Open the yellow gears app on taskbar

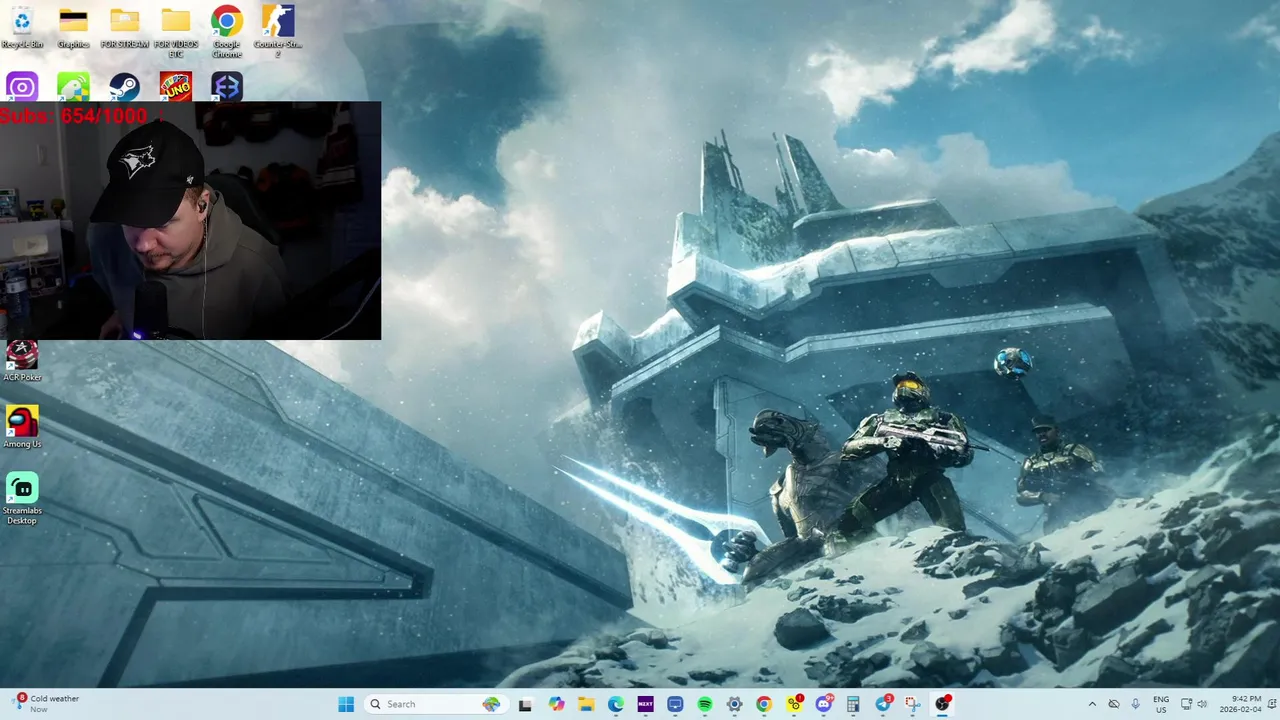(794, 704)
